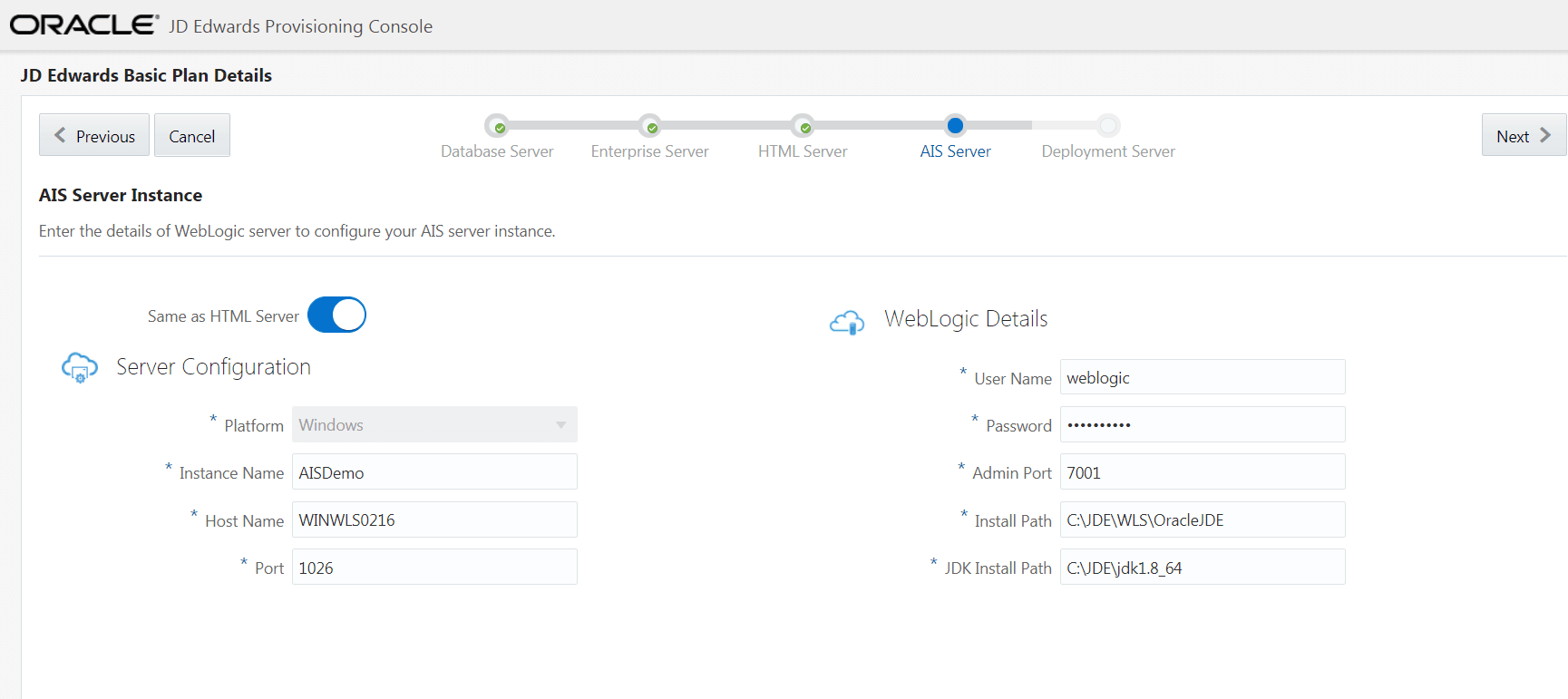
Task: Click the Admin Port field label
Action: [x=1012, y=473]
